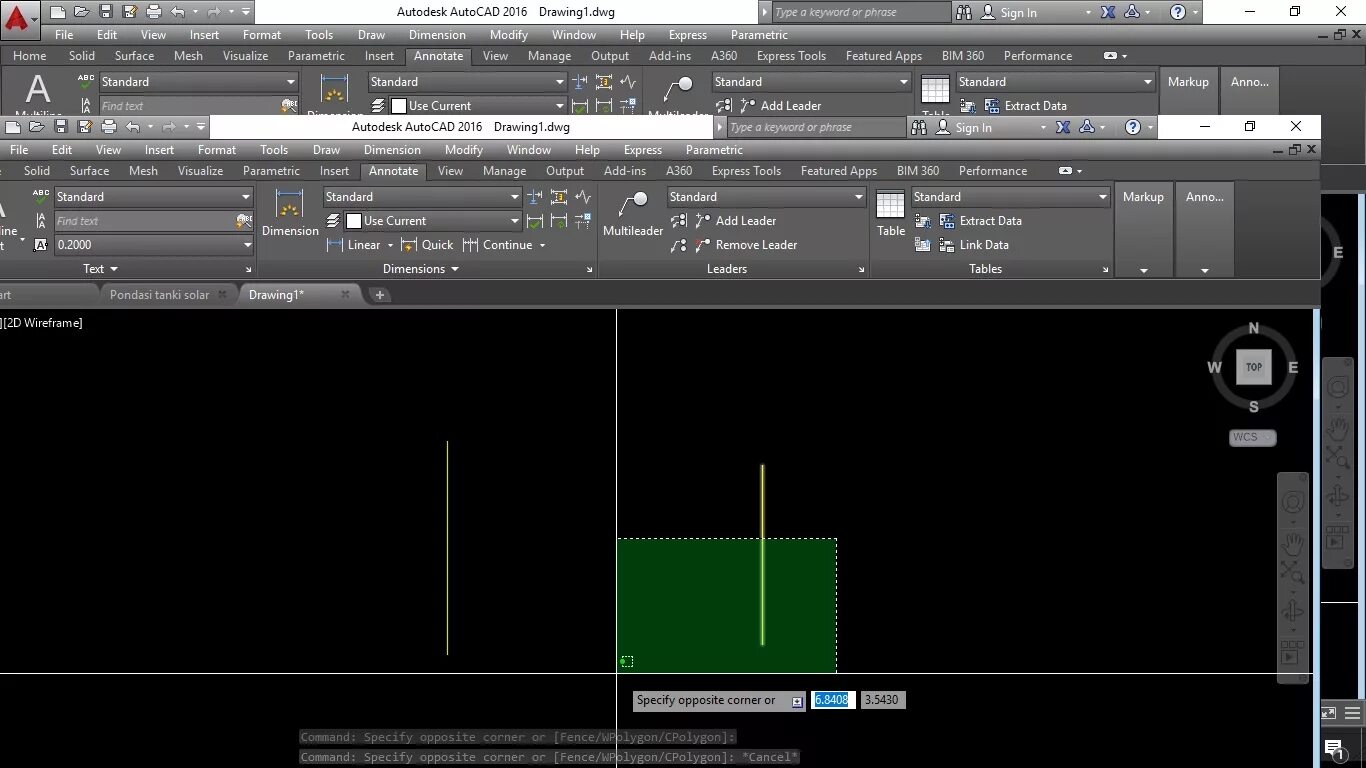
Task: Switch to the Manage ribbon tab in front window
Action: pos(504,171)
